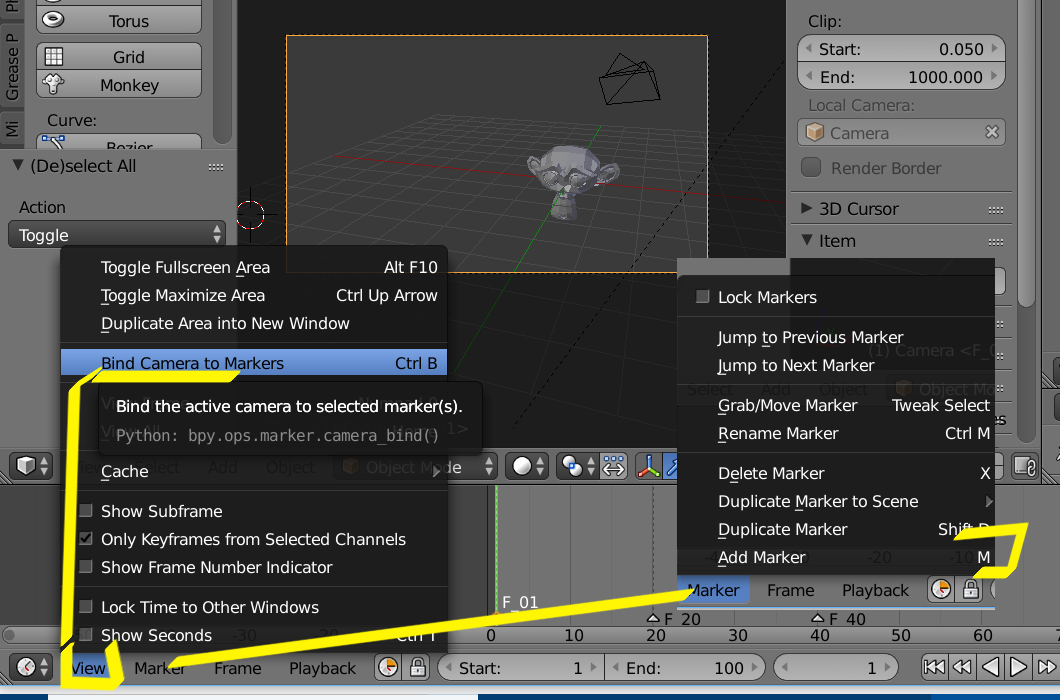
Task: Open viewport shading sphere dropdown
Action: (527, 466)
